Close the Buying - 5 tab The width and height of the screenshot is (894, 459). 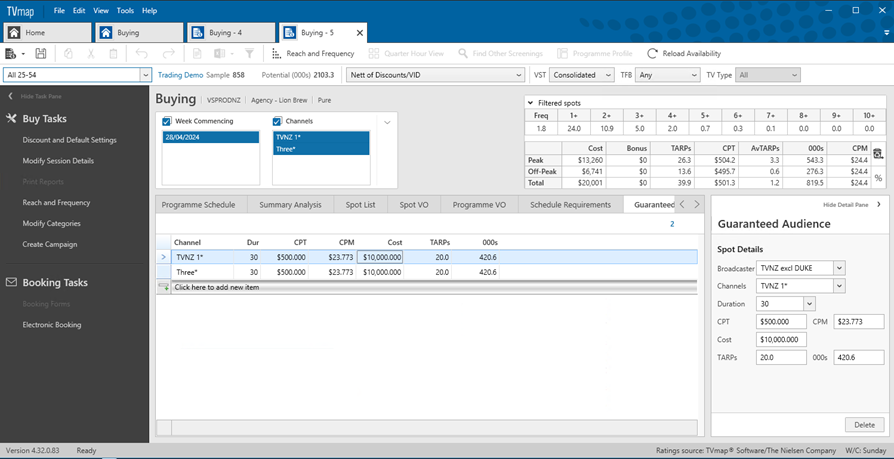click(x=360, y=33)
